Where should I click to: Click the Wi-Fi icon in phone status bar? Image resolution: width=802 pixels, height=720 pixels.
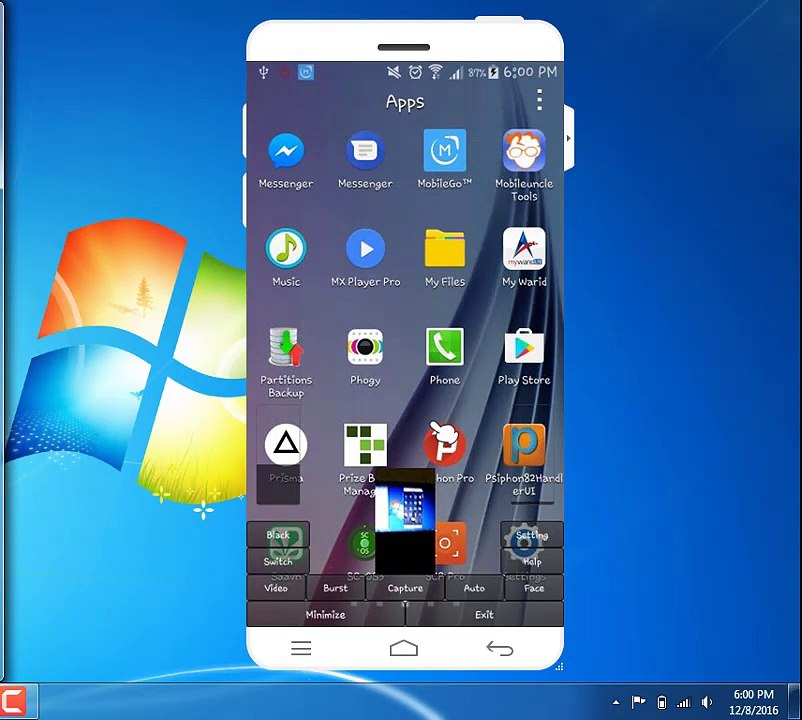[x=435, y=72]
